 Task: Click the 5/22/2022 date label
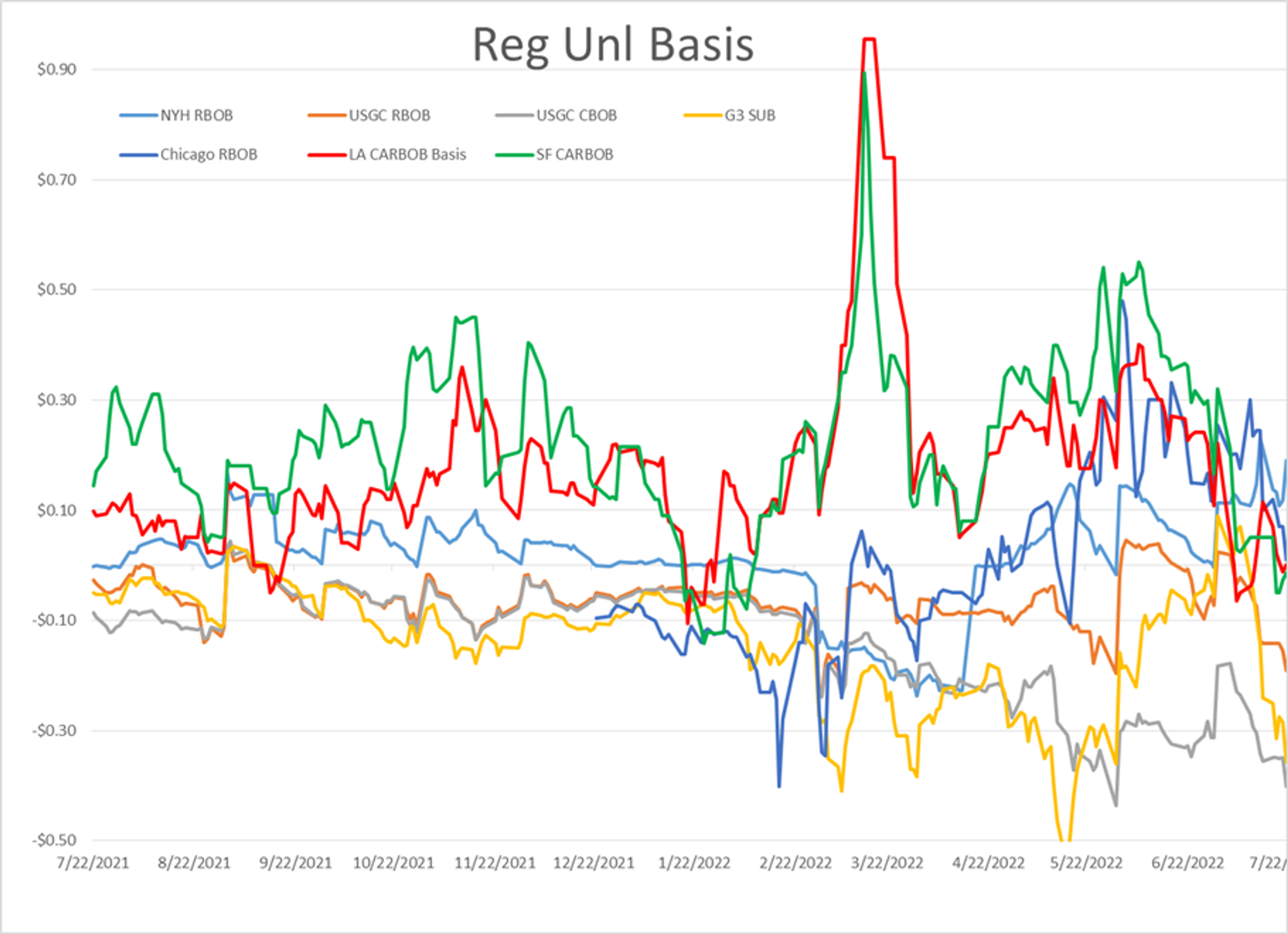coord(1086,864)
